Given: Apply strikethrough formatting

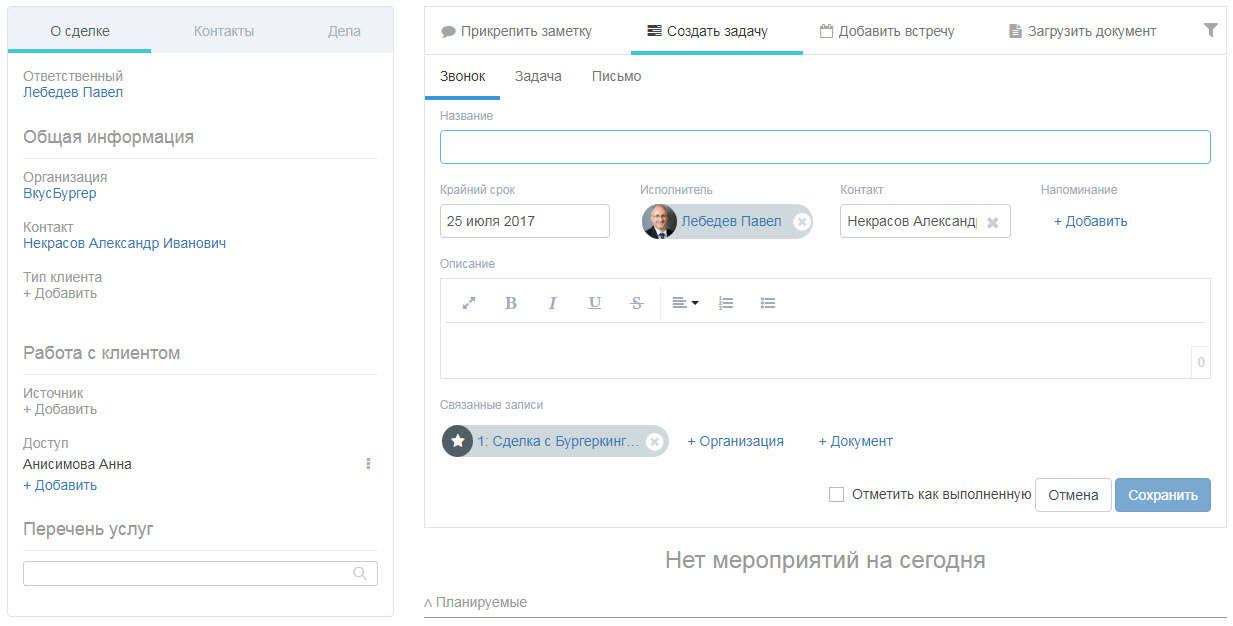Looking at the screenshot, I should point(637,303).
